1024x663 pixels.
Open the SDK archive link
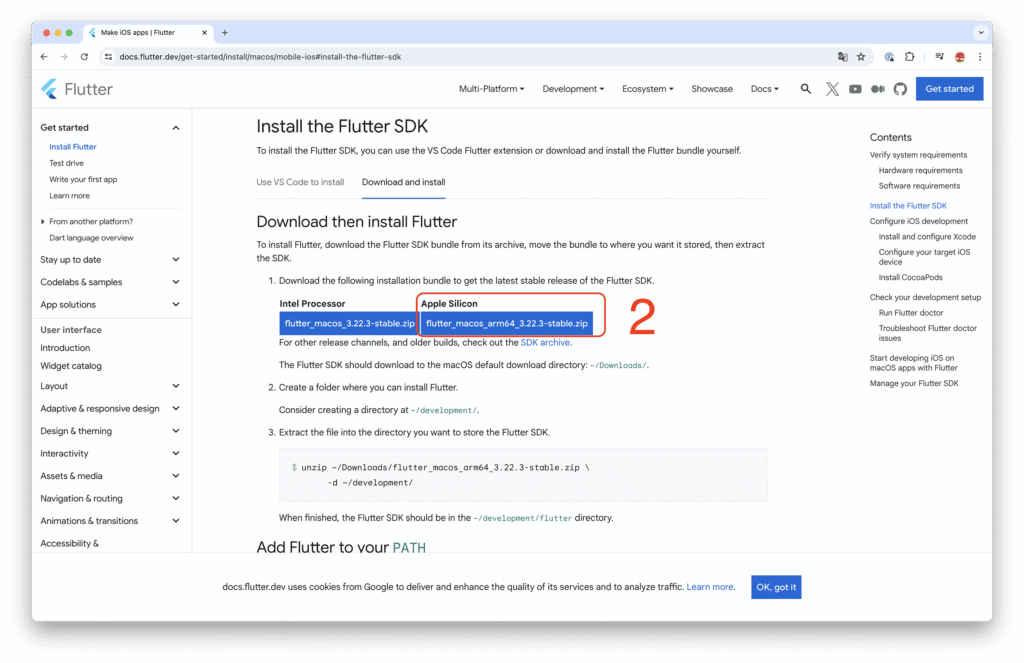pyautogui.click(x=545, y=342)
